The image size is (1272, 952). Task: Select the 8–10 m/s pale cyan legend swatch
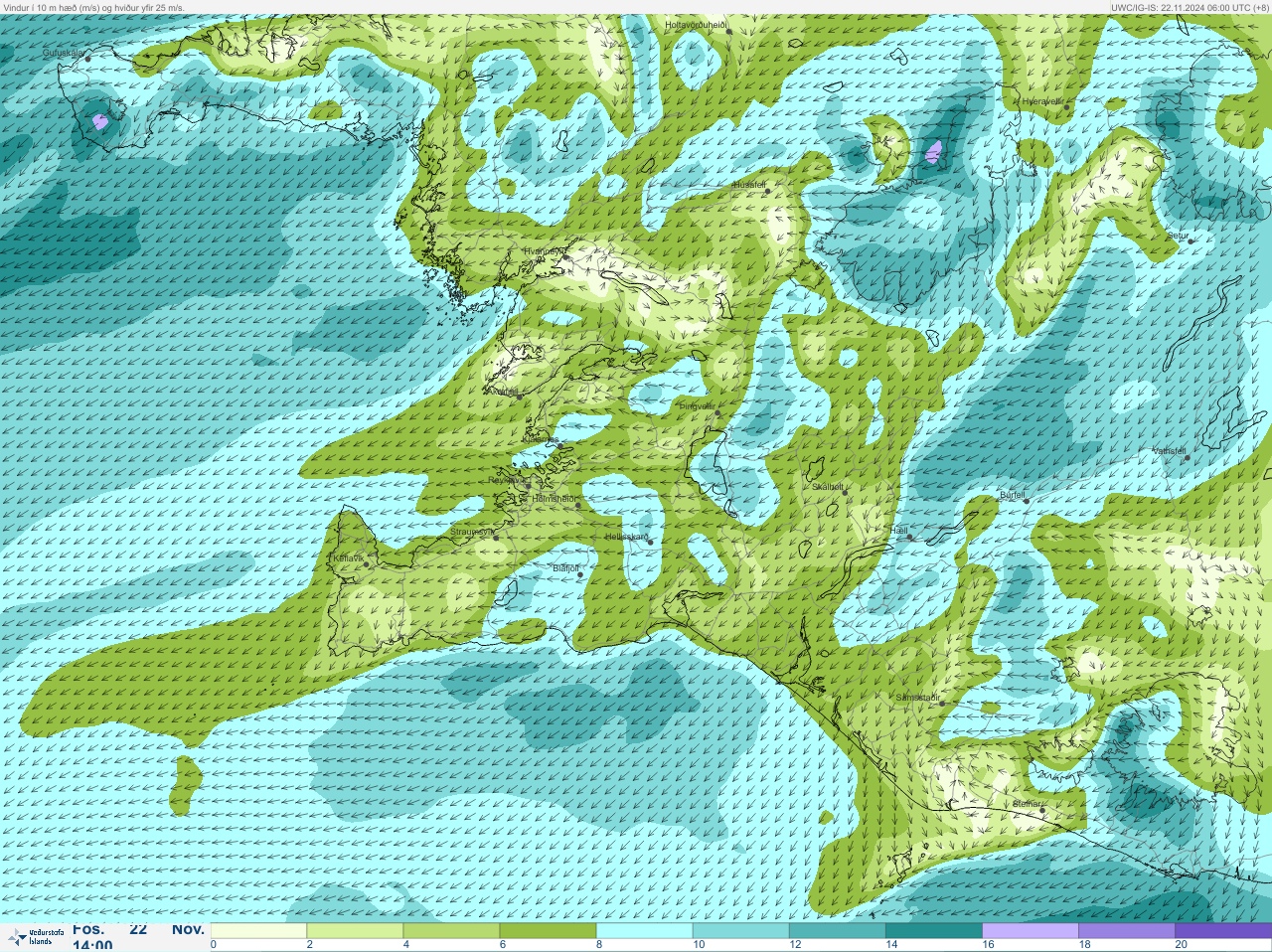pos(644,931)
